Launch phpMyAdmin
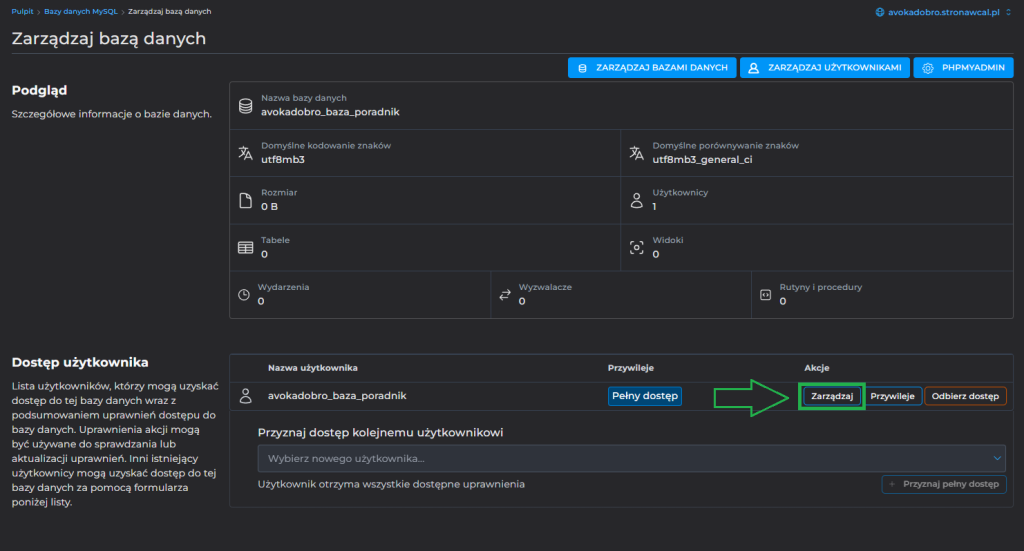Screen dimensions: 1024x551 pos(963,68)
